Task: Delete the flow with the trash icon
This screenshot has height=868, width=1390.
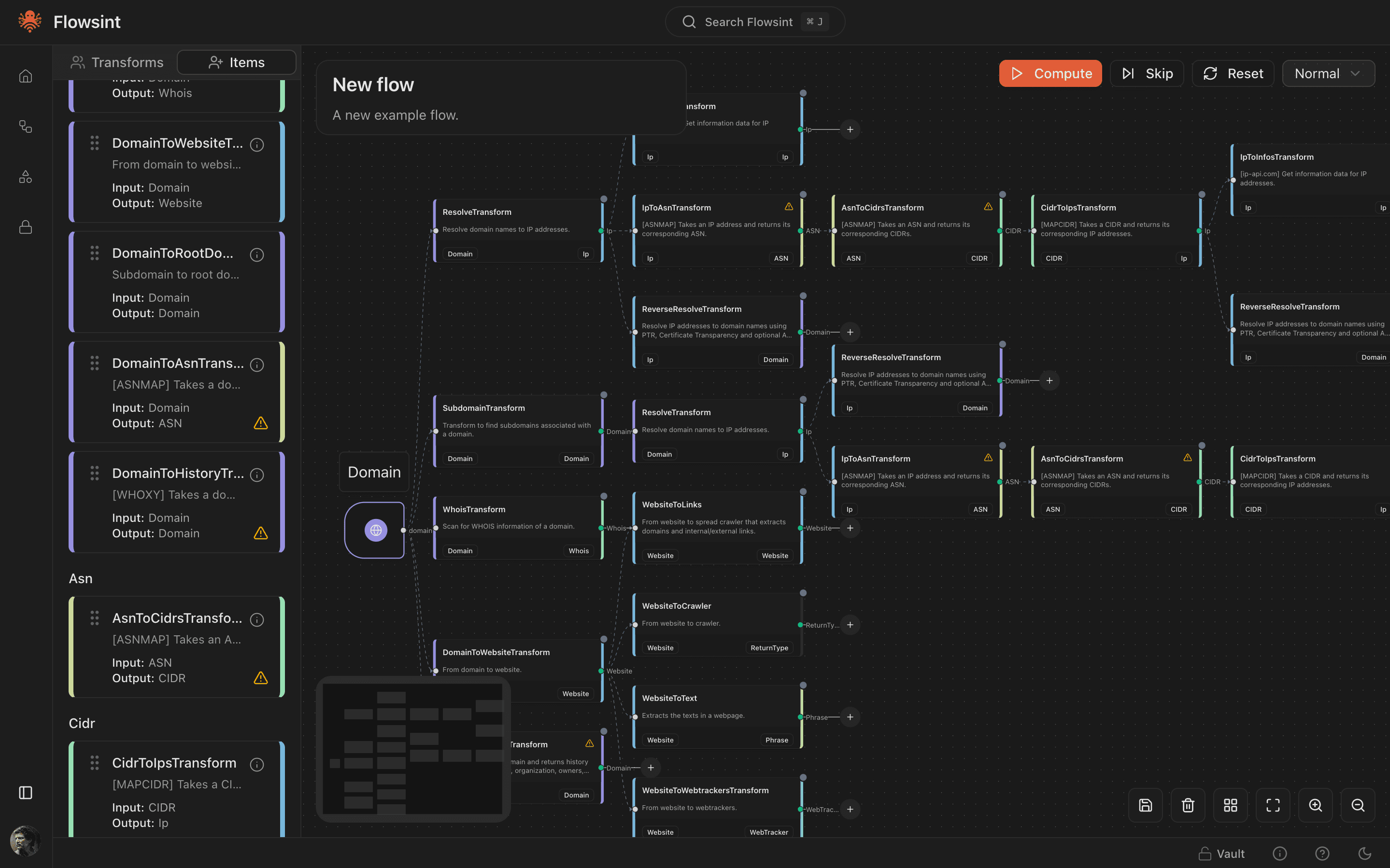Action: (1188, 805)
